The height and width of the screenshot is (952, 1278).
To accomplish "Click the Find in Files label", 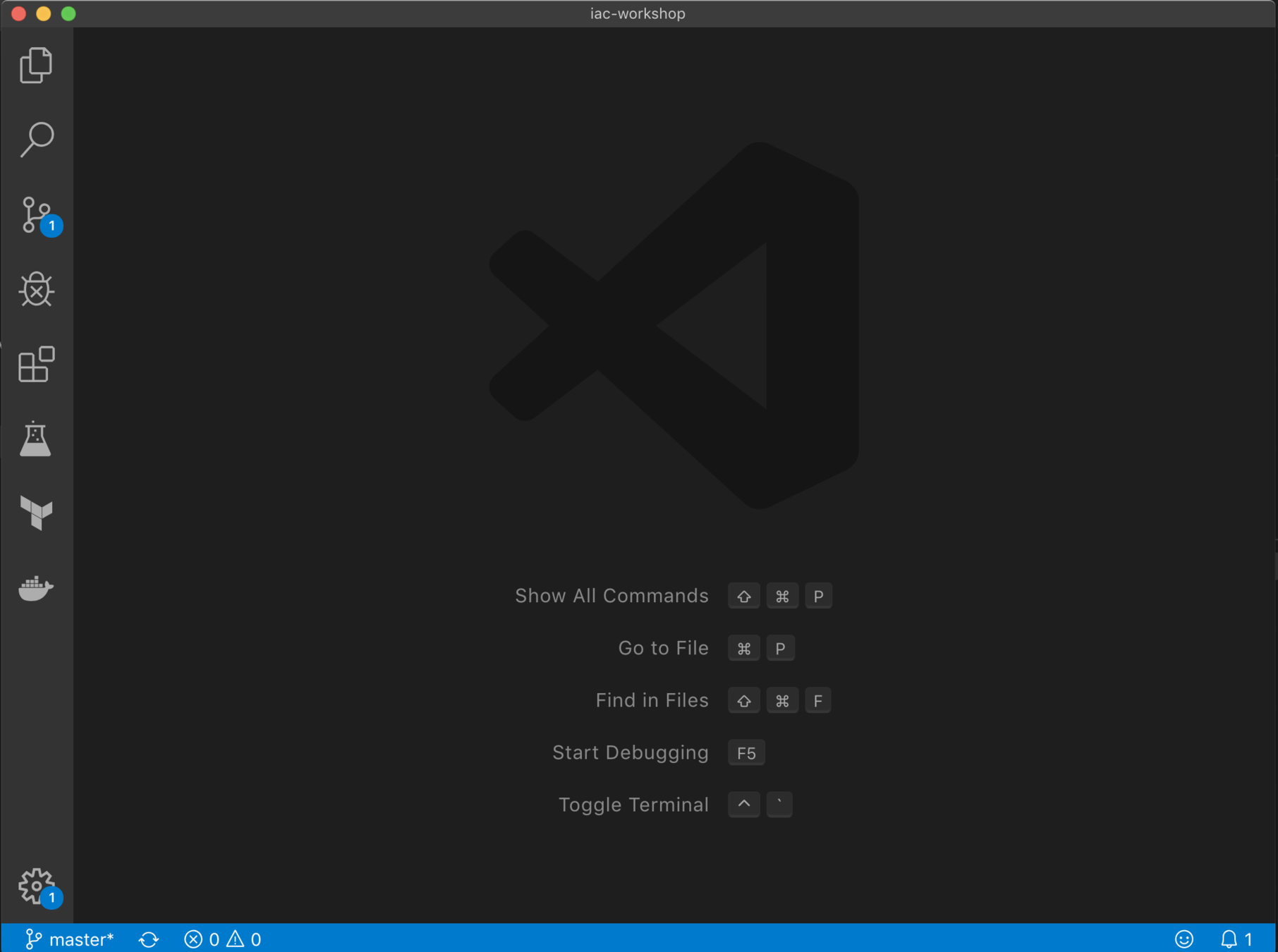I will (x=652, y=700).
